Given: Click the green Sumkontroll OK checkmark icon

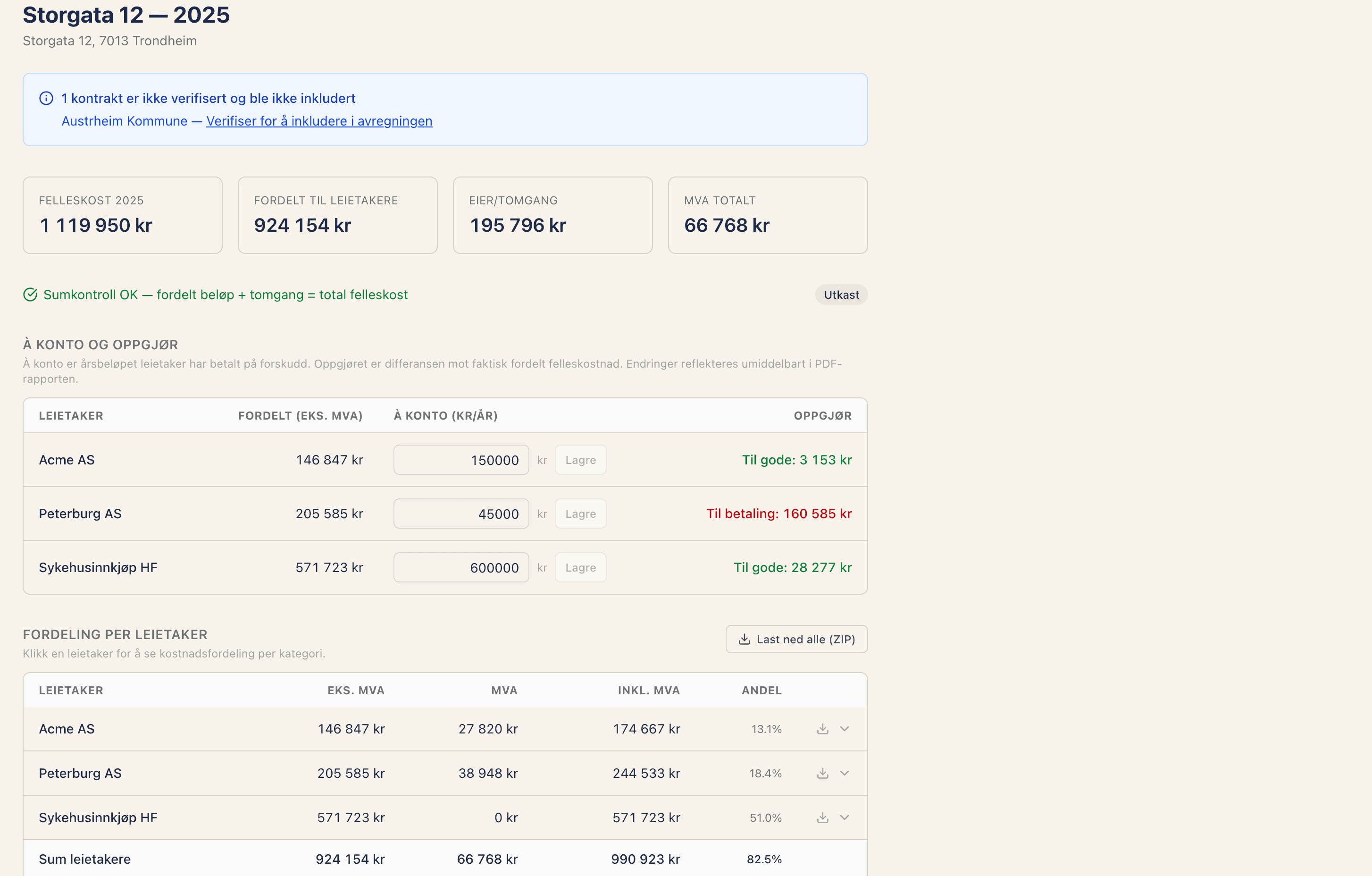Looking at the screenshot, I should [x=30, y=295].
